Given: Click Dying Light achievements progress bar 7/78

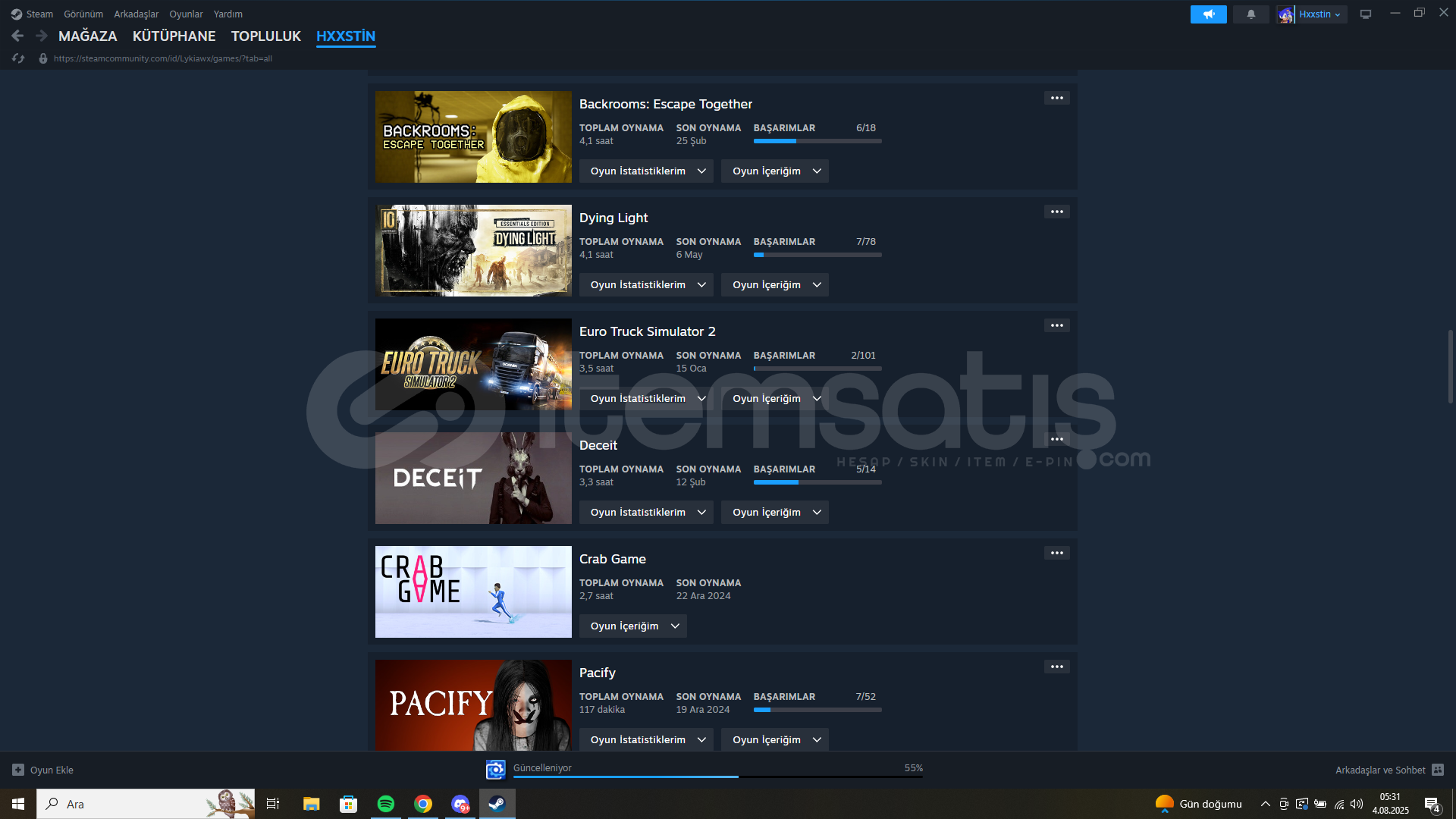Looking at the screenshot, I should coord(817,255).
